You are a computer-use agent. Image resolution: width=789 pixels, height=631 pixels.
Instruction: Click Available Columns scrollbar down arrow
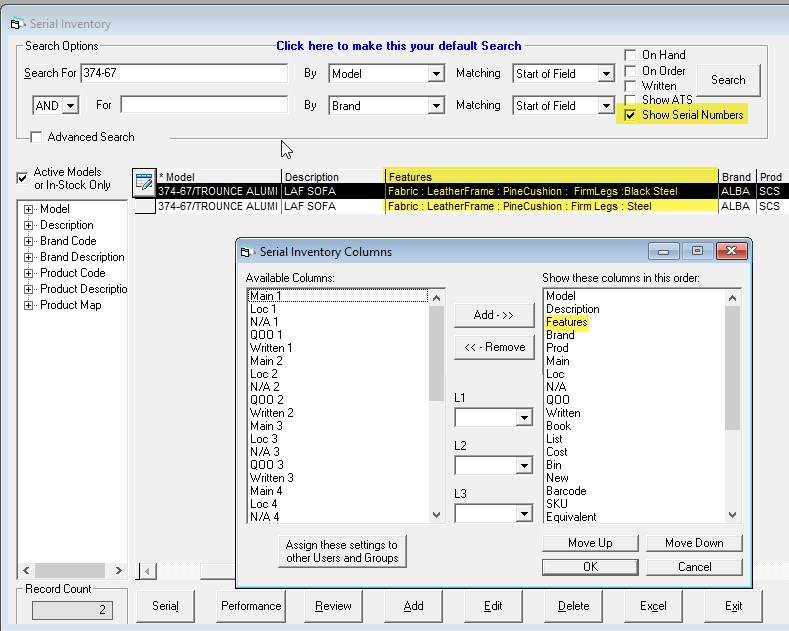point(436,515)
